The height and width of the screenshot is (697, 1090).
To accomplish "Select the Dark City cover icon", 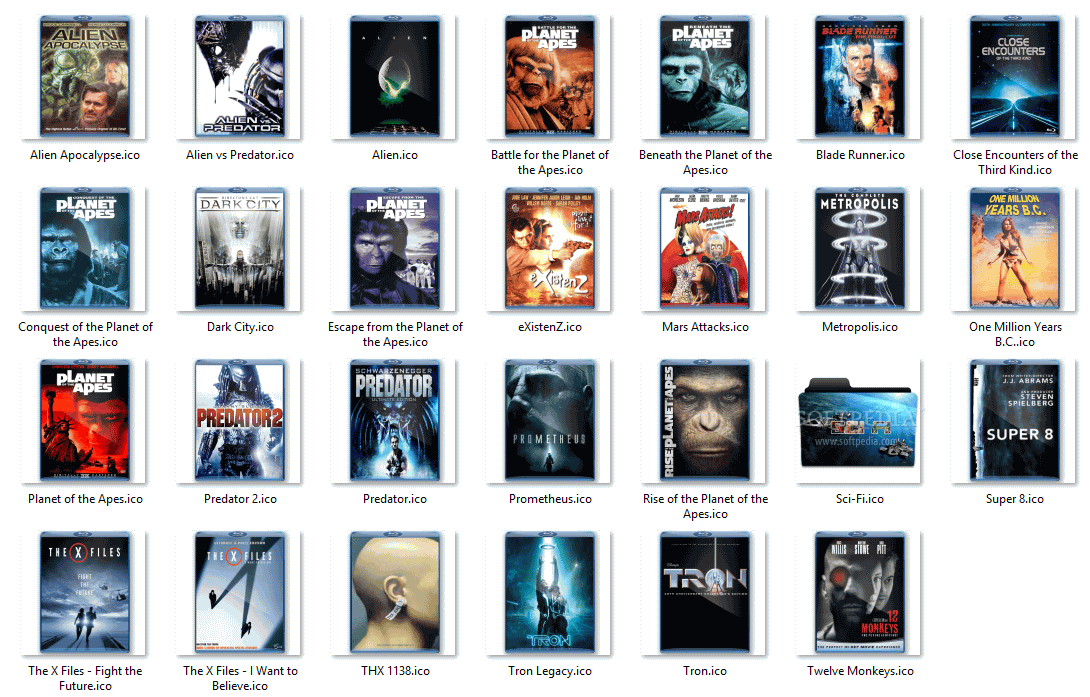I will (240, 248).
